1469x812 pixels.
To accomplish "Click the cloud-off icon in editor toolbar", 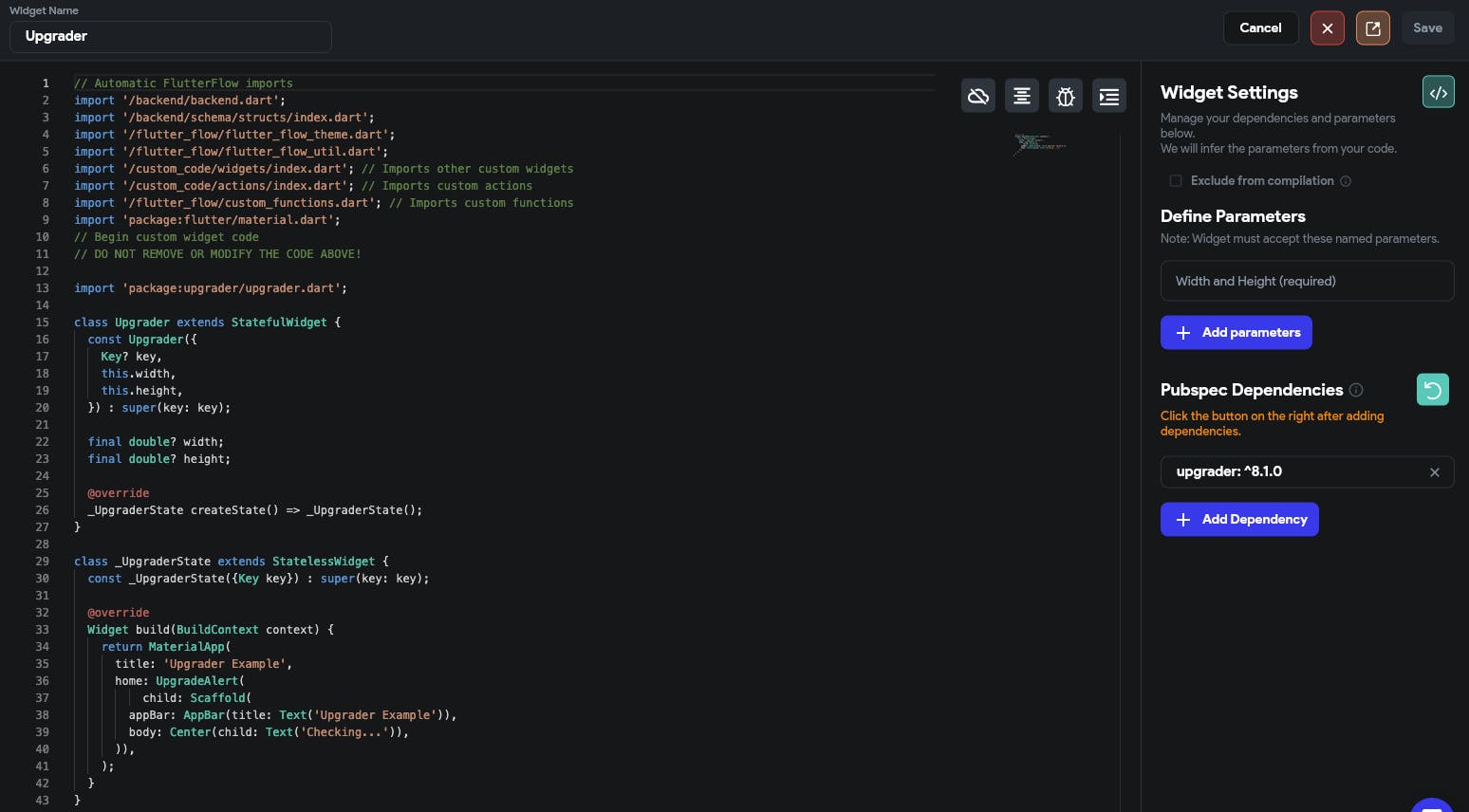I will [x=977, y=96].
